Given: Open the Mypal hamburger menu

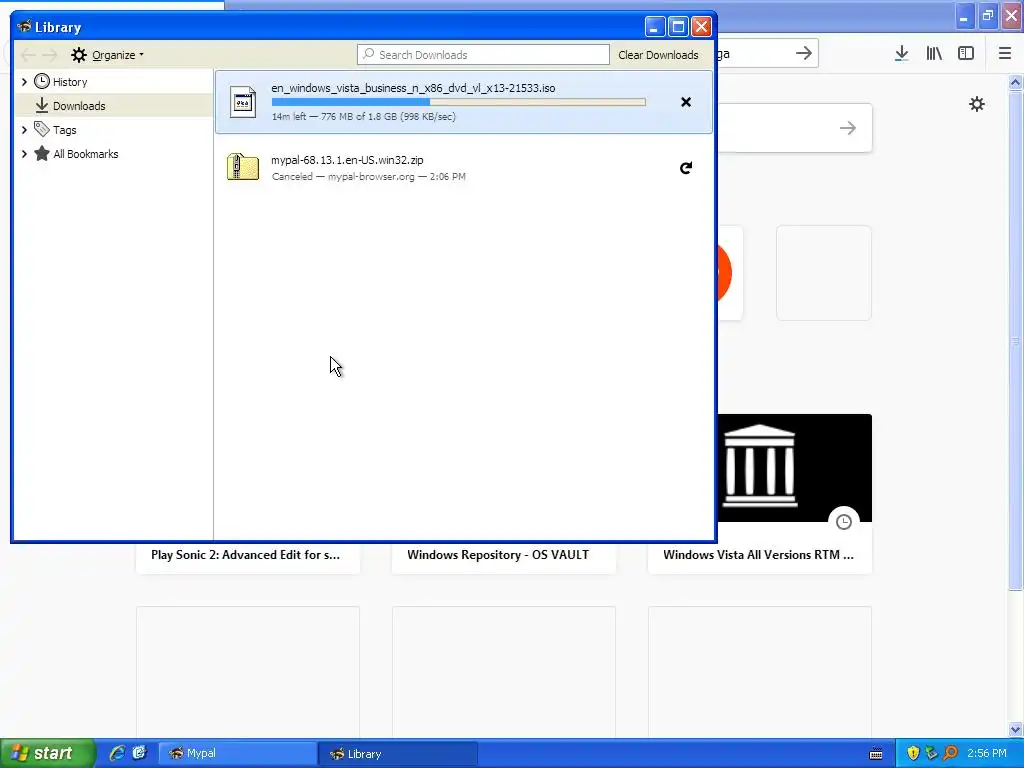Looking at the screenshot, I should point(1005,54).
